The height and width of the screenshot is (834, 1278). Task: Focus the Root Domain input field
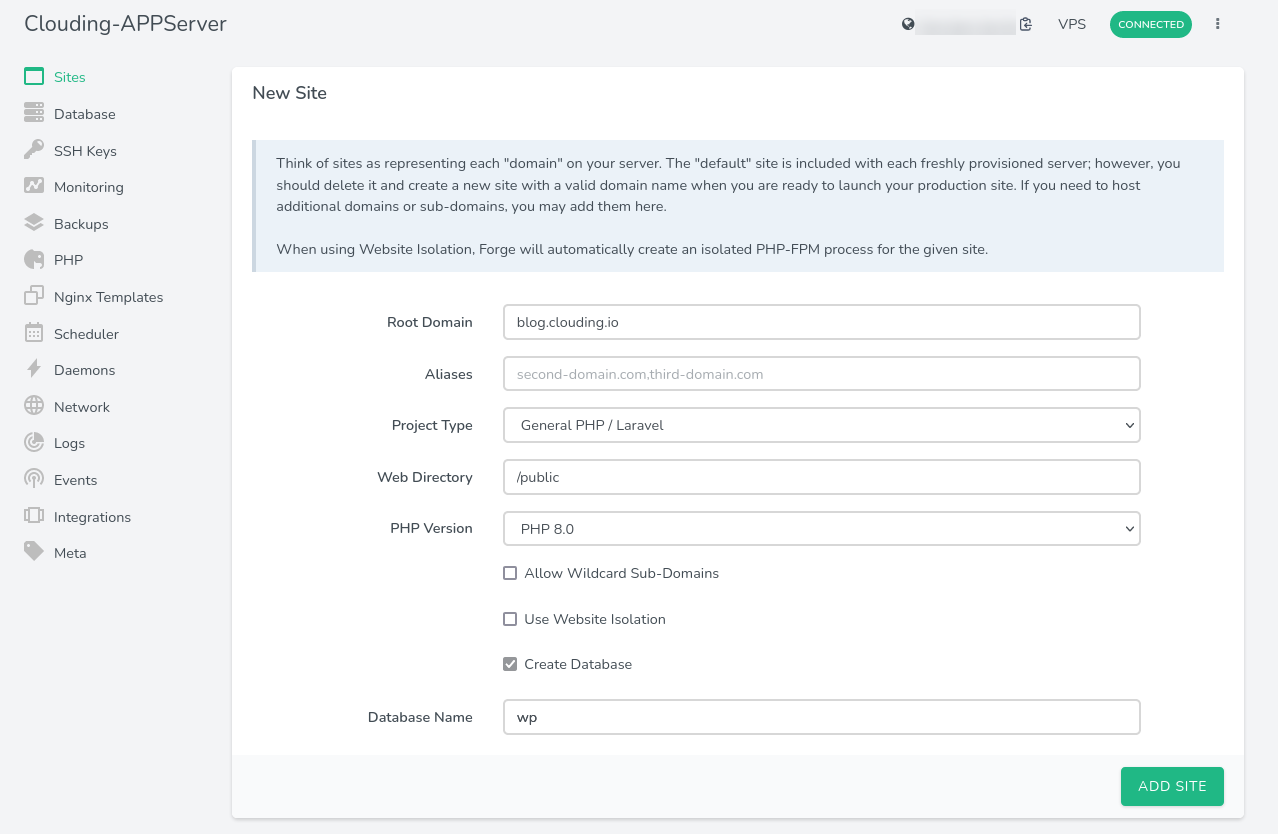point(822,322)
